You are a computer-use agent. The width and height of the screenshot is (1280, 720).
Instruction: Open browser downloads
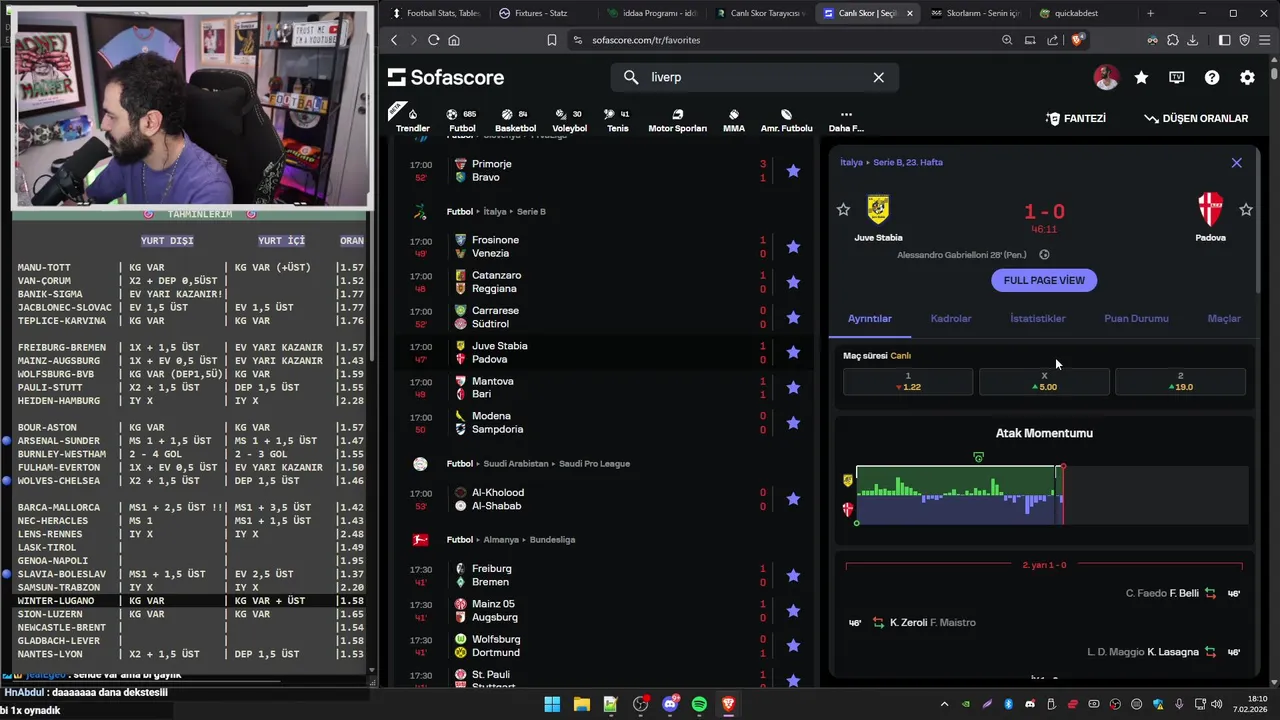1192,40
